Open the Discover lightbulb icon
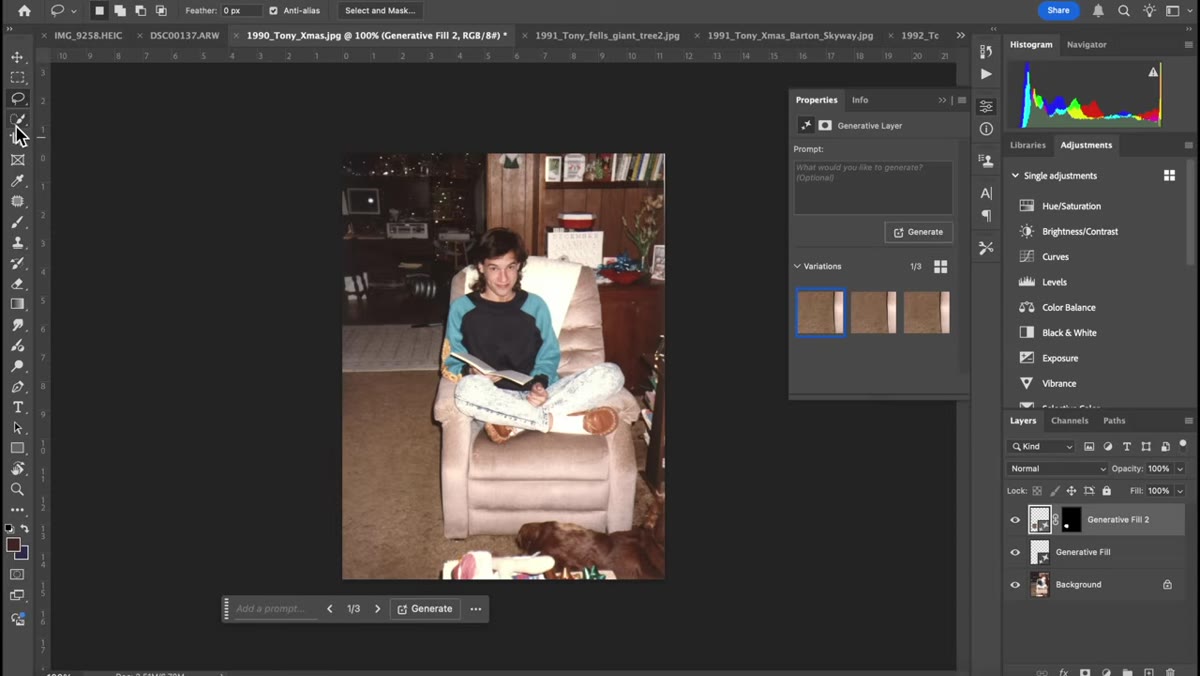1200x676 pixels. (1149, 10)
